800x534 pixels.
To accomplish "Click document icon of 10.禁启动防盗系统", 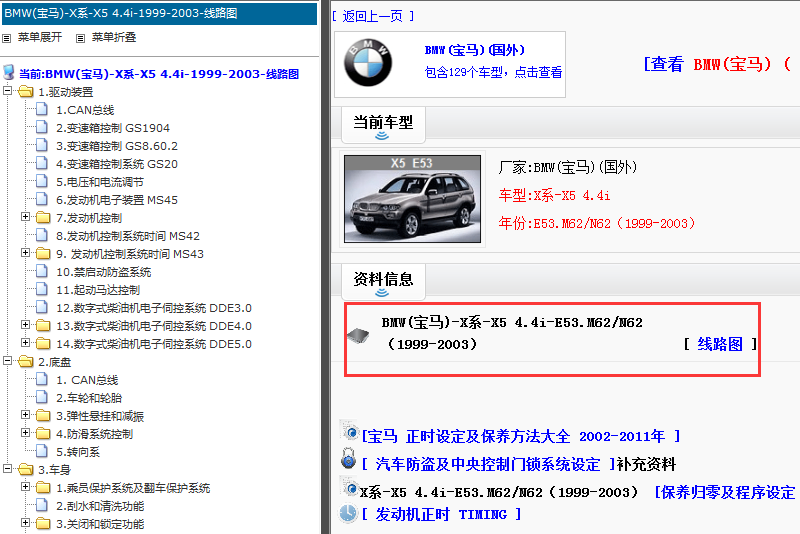I will (42, 271).
